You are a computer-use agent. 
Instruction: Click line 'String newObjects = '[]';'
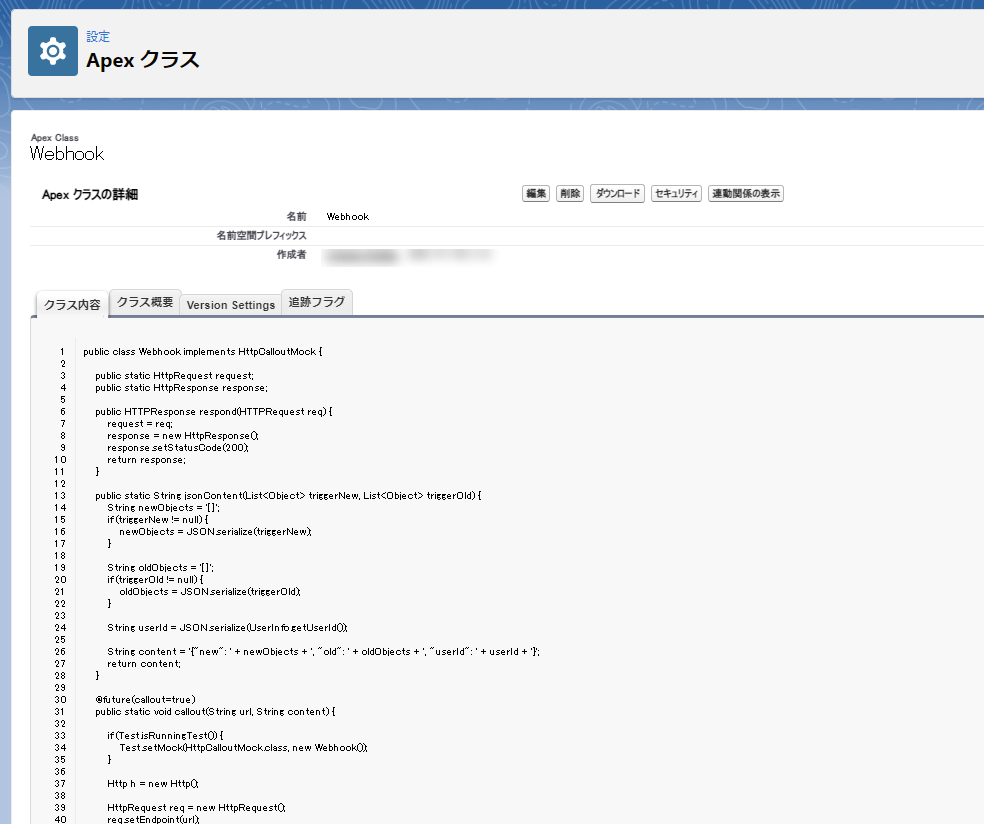tap(164, 508)
